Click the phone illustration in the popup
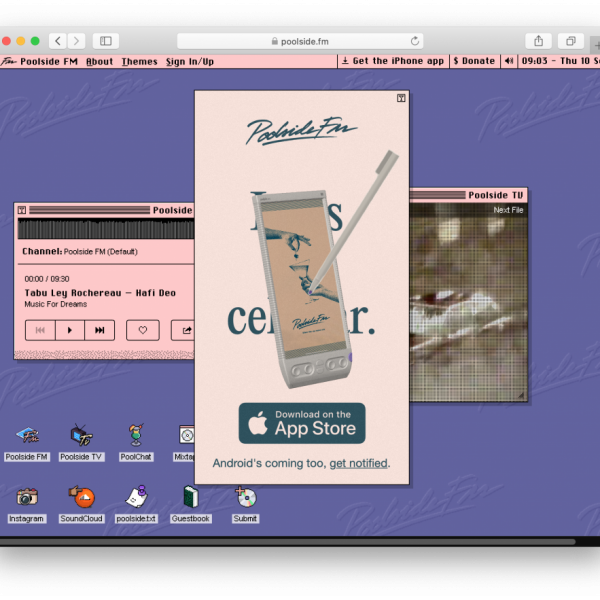This screenshot has height=600, width=600. point(302,289)
